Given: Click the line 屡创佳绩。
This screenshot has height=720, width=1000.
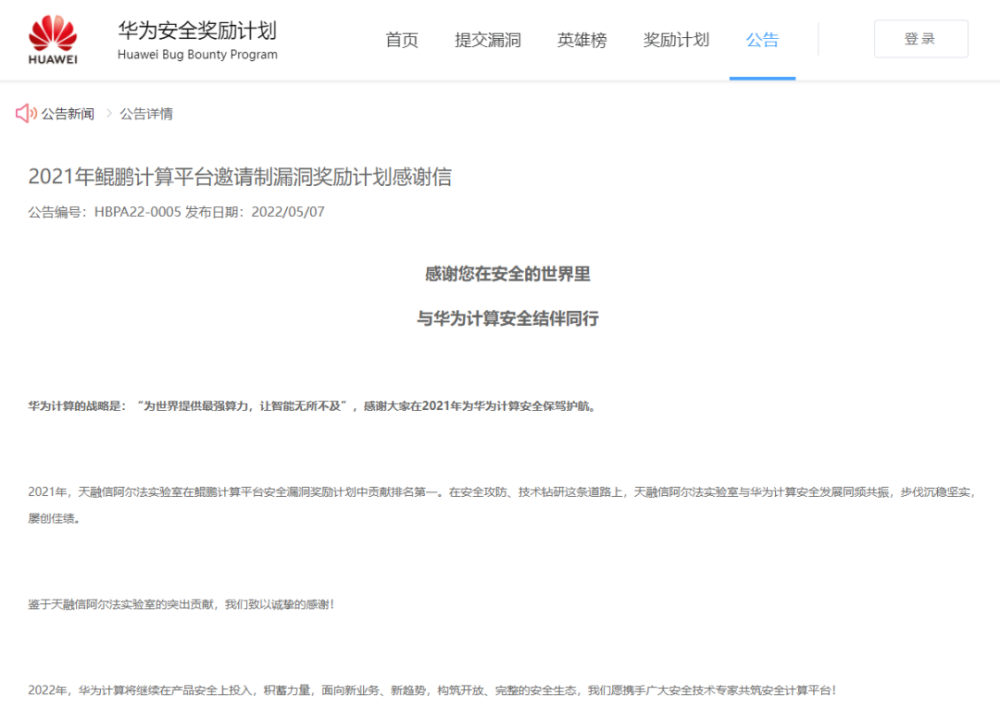Looking at the screenshot, I should pos(54,518).
